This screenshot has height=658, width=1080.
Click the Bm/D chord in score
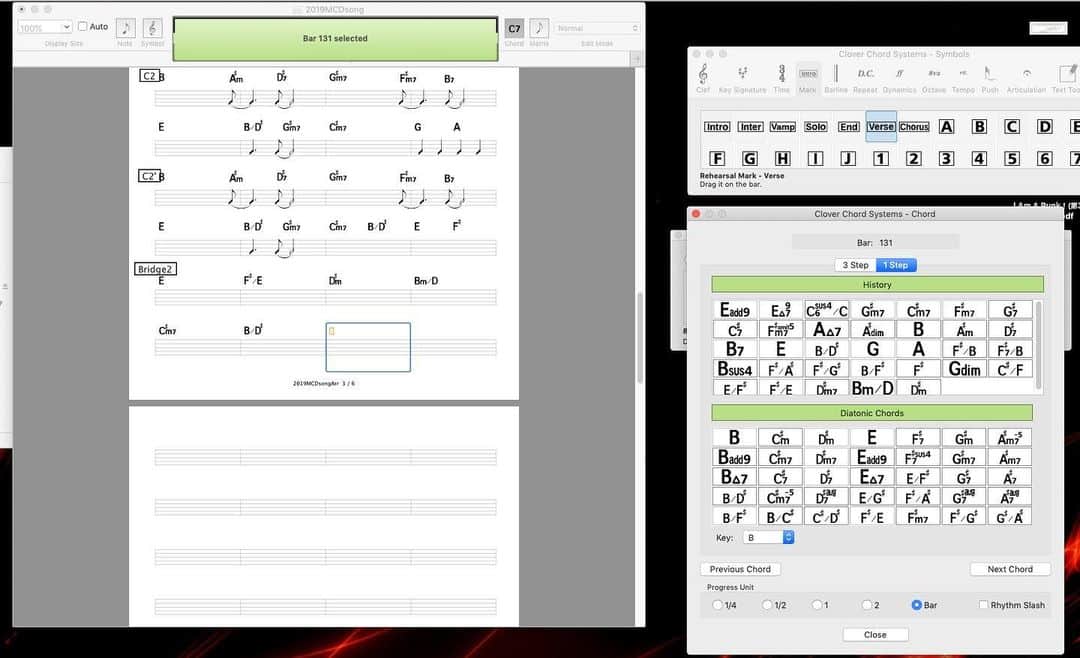tap(426, 280)
